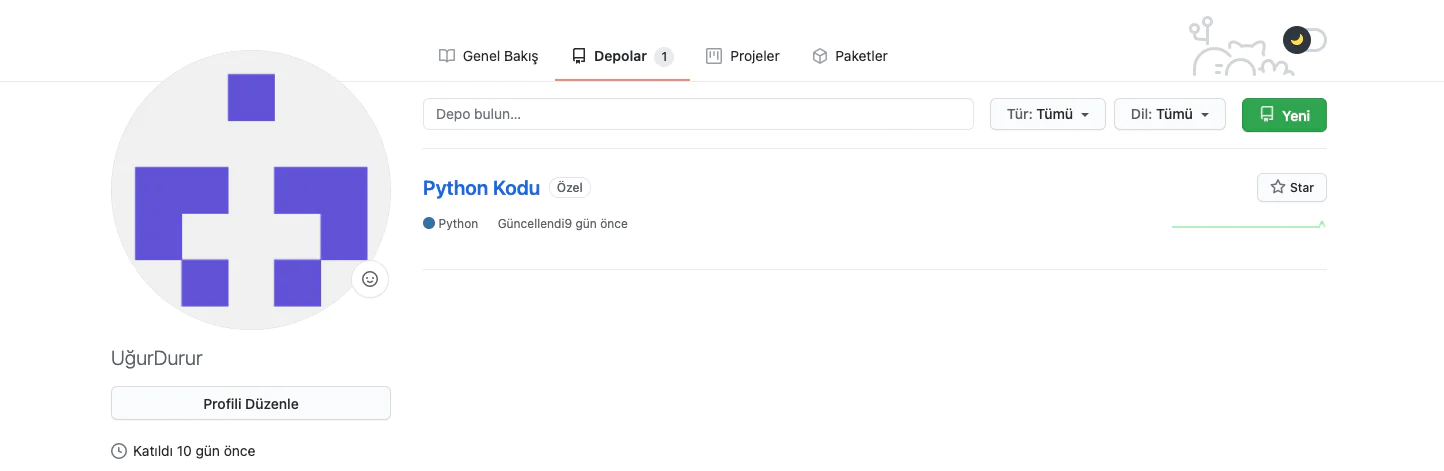Viewport: 1444px width, 471px height.
Task: Expand the Tür filter dropdown
Action: [x=1047, y=114]
